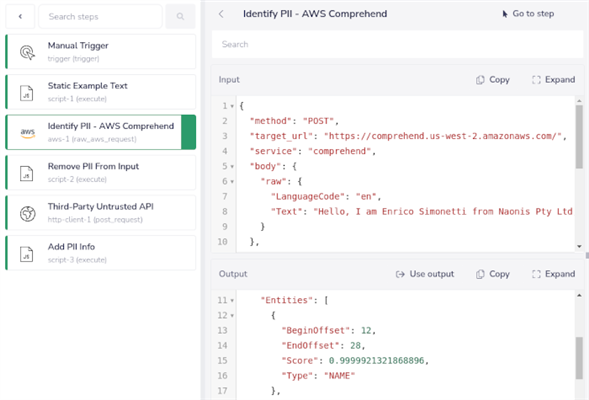Copy the Output JSON
This screenshot has width=589, height=400.
tap(493, 274)
